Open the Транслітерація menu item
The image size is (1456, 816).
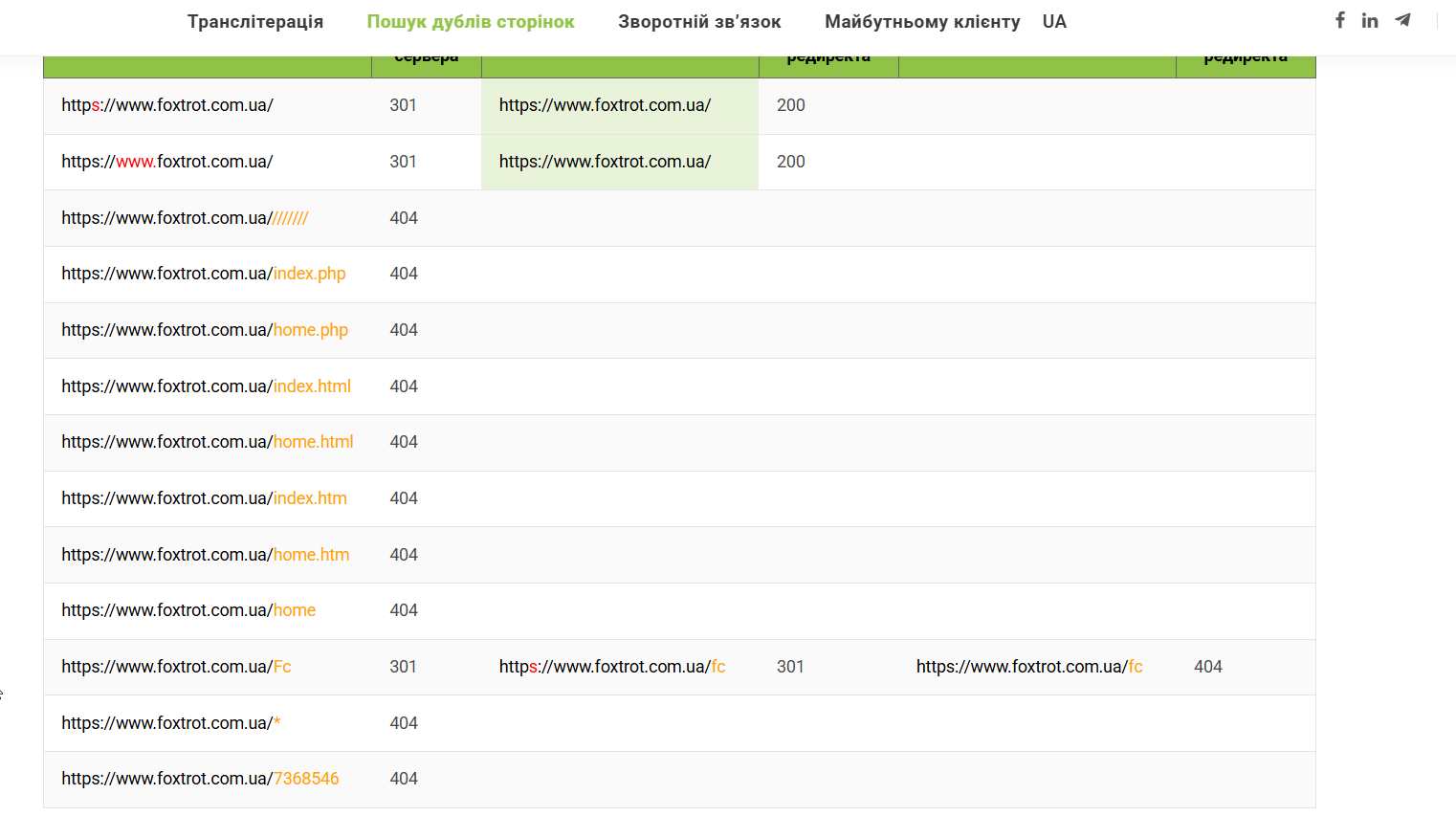[255, 21]
